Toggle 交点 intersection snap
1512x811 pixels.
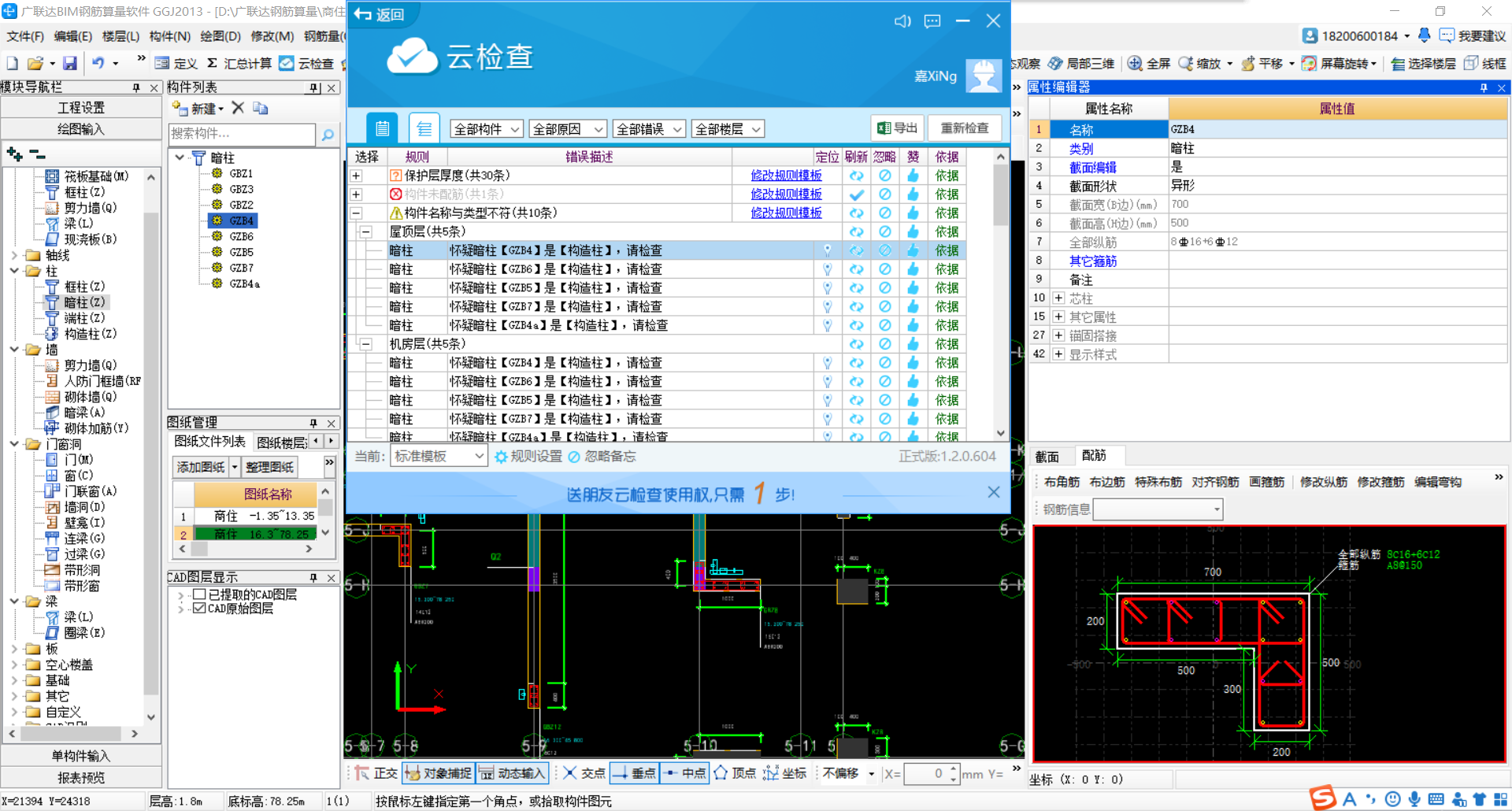click(584, 773)
